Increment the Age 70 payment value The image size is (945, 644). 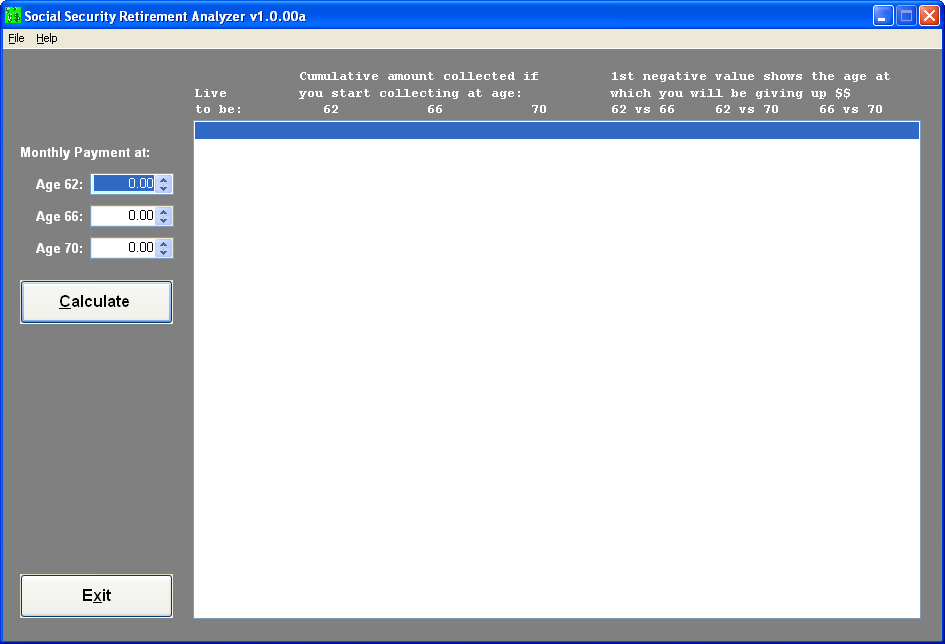(x=164, y=243)
